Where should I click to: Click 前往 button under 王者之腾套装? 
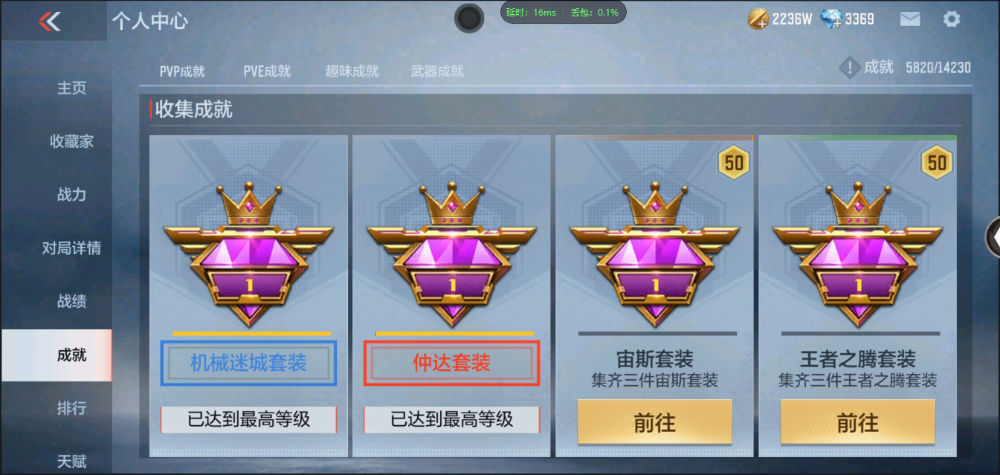click(x=858, y=421)
